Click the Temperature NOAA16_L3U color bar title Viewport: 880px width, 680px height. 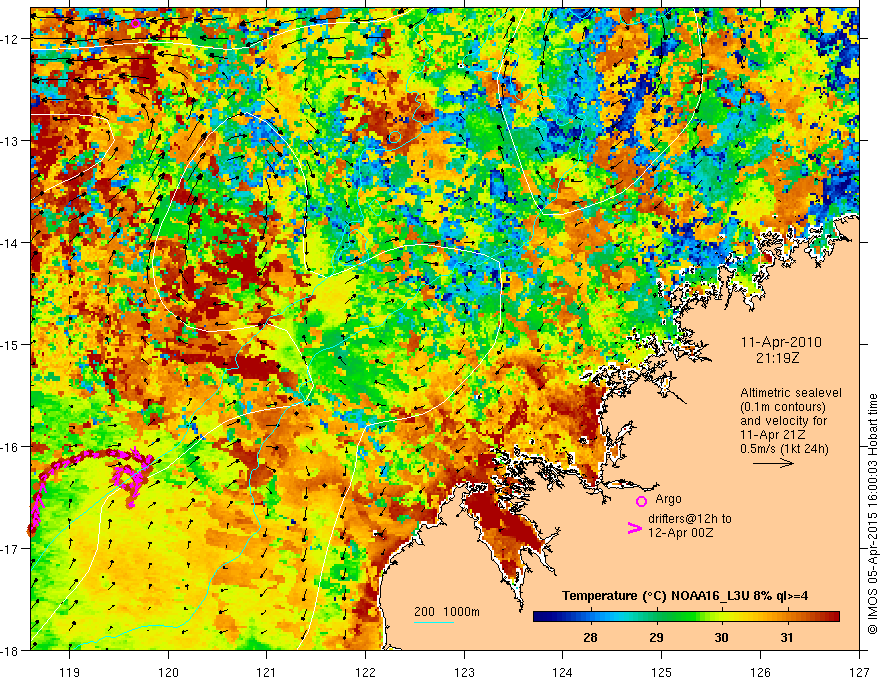pos(685,596)
